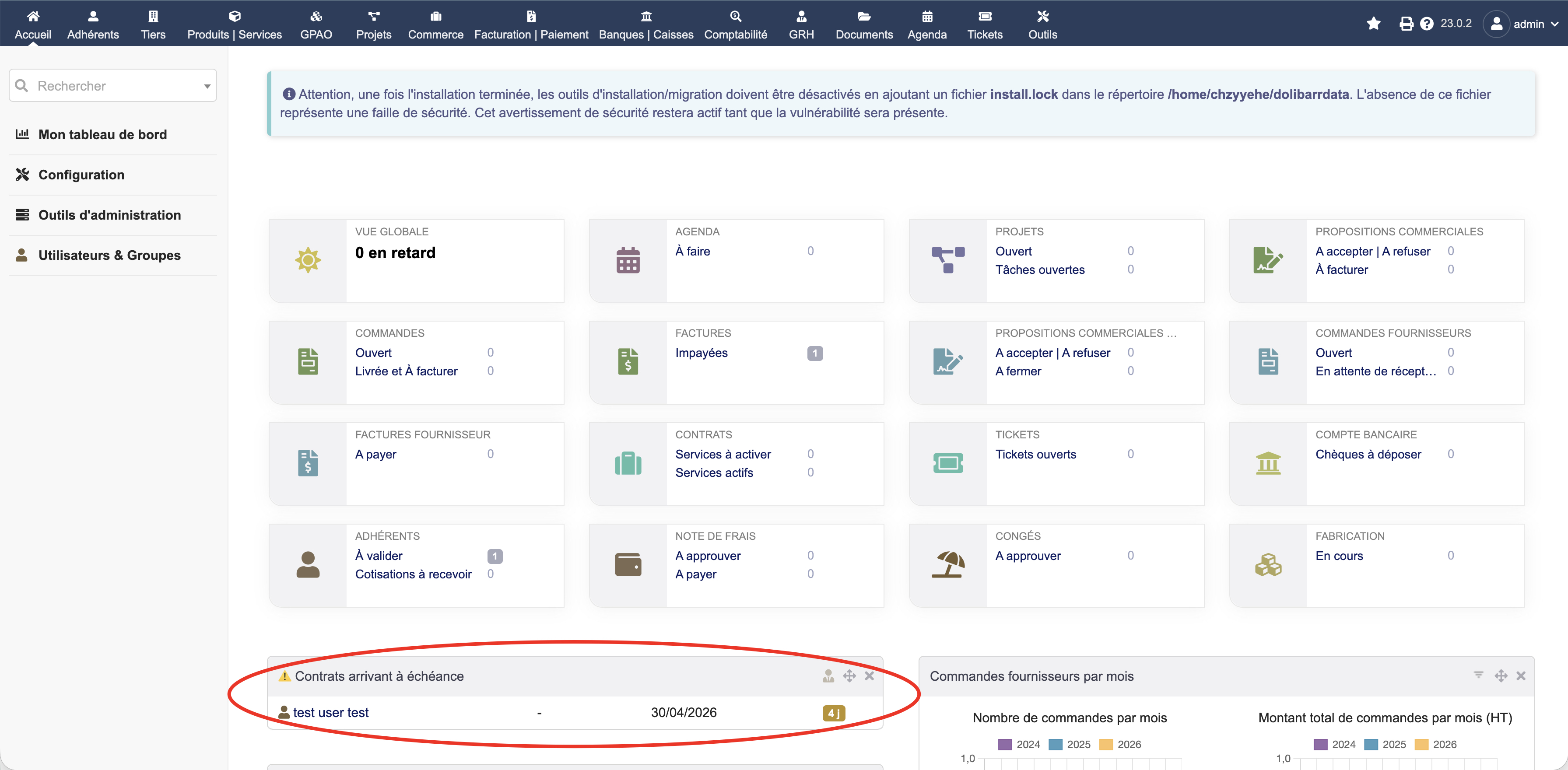Screen dimensions: 1568x770
Task: Open Mon tableau de bord
Action: (x=102, y=134)
